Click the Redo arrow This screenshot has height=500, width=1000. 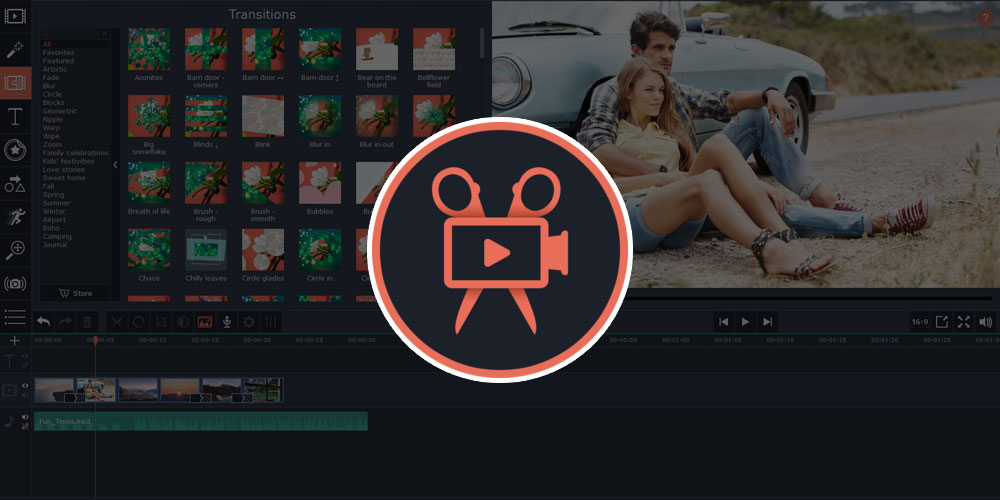[65, 322]
